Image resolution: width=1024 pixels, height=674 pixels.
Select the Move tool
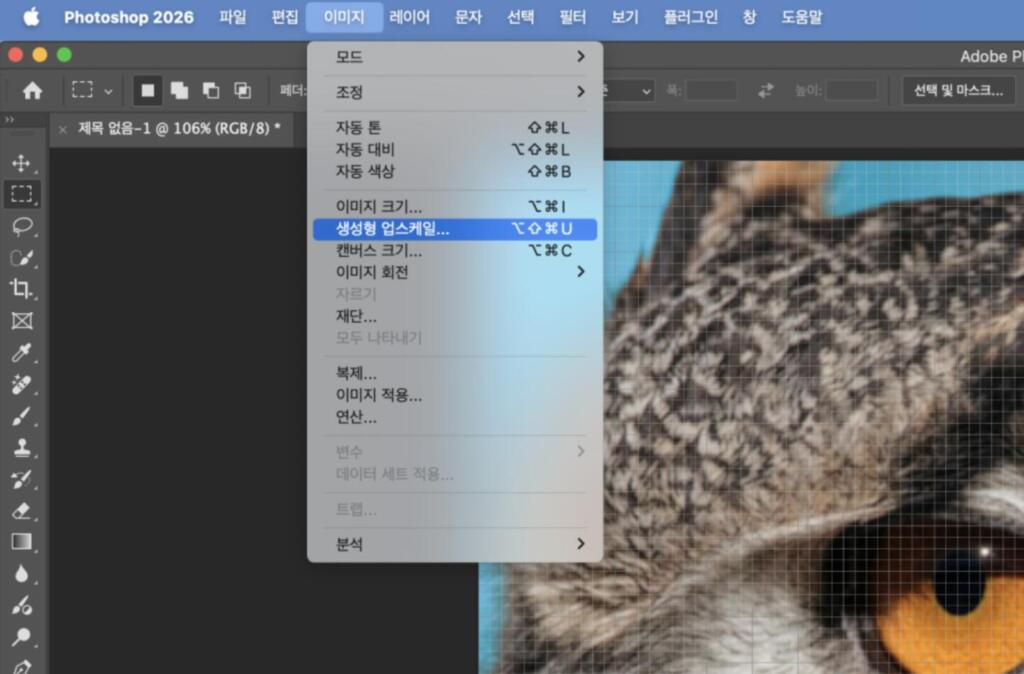click(21, 163)
